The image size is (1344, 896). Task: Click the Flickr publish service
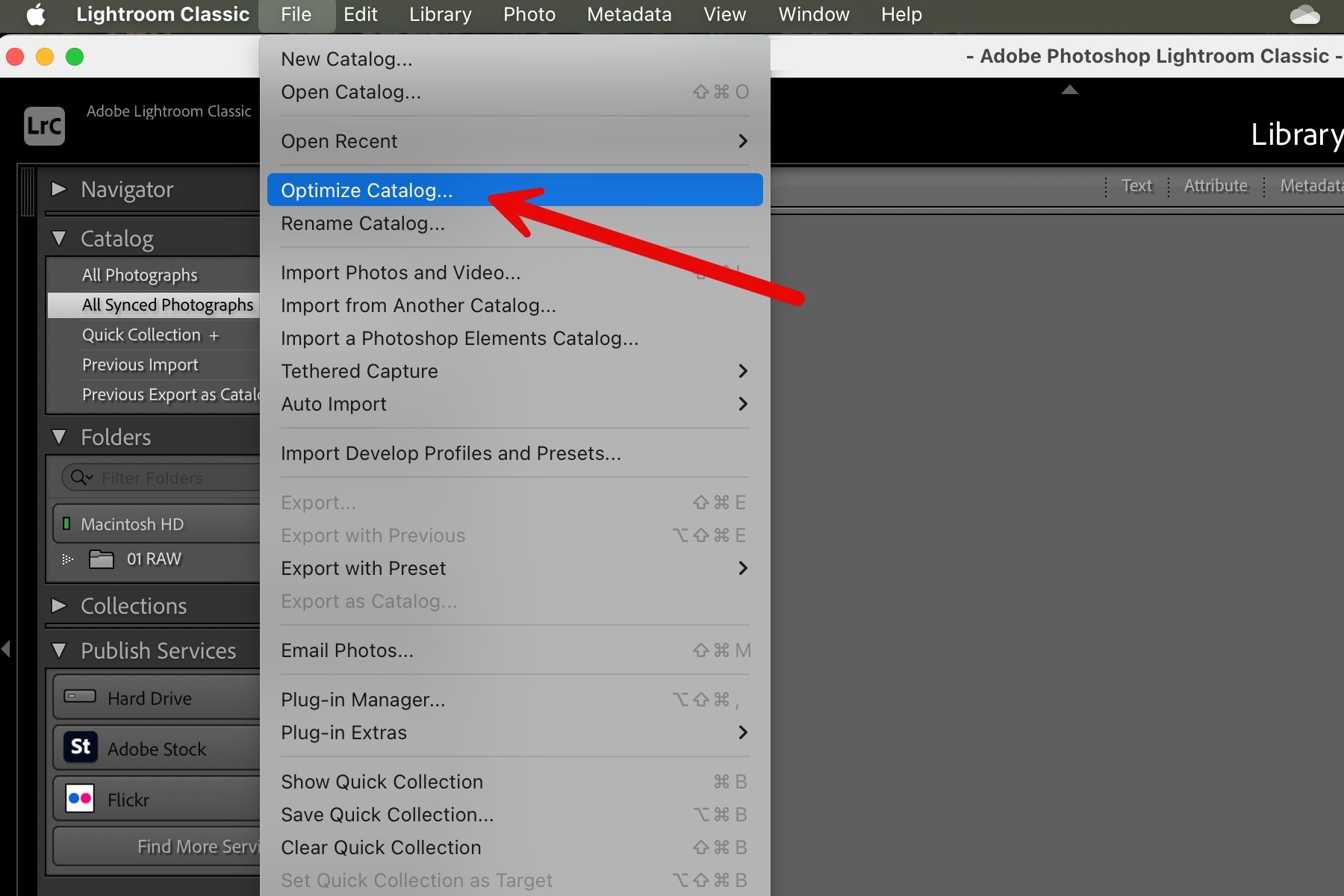point(157,799)
